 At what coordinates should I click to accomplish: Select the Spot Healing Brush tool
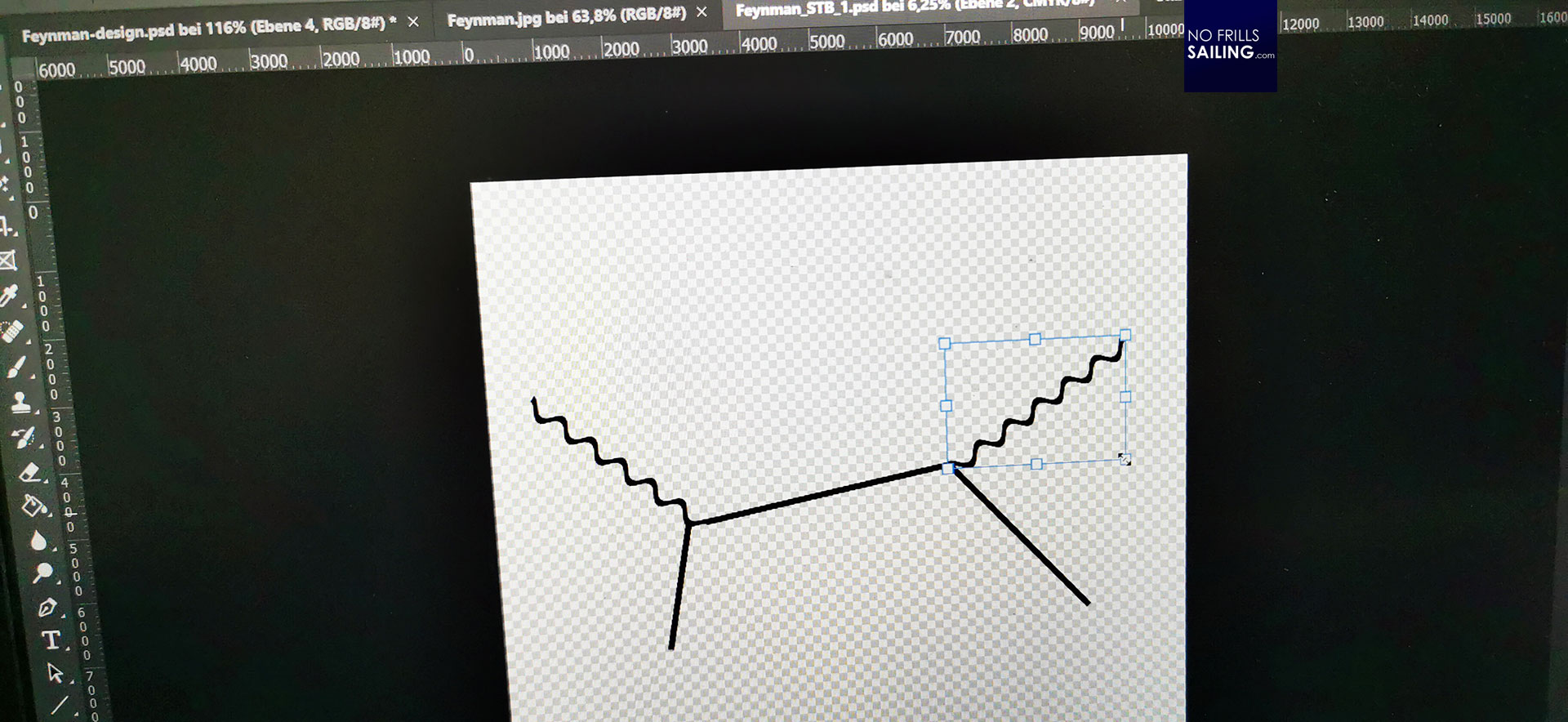pos(12,332)
